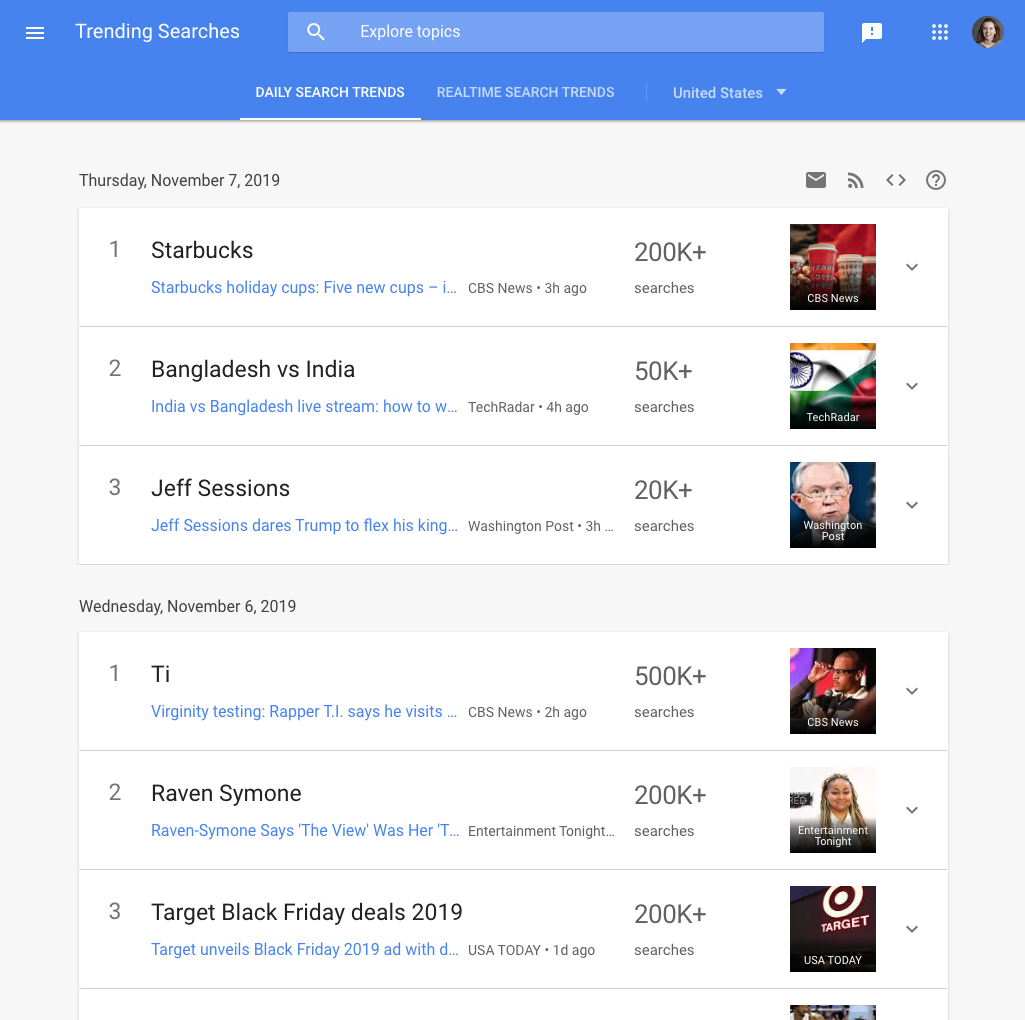Click the Trending Searches page title

[158, 31]
